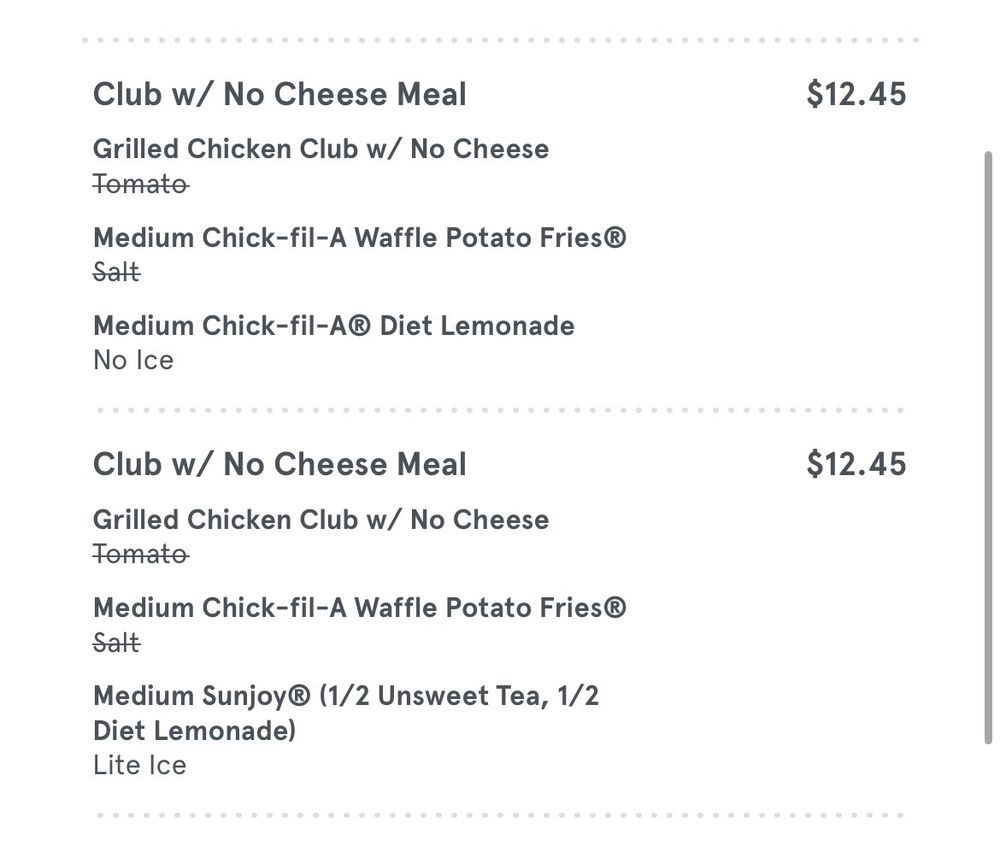Click the dotted divider above the first meal
This screenshot has height=846, width=1000.
click(500, 41)
